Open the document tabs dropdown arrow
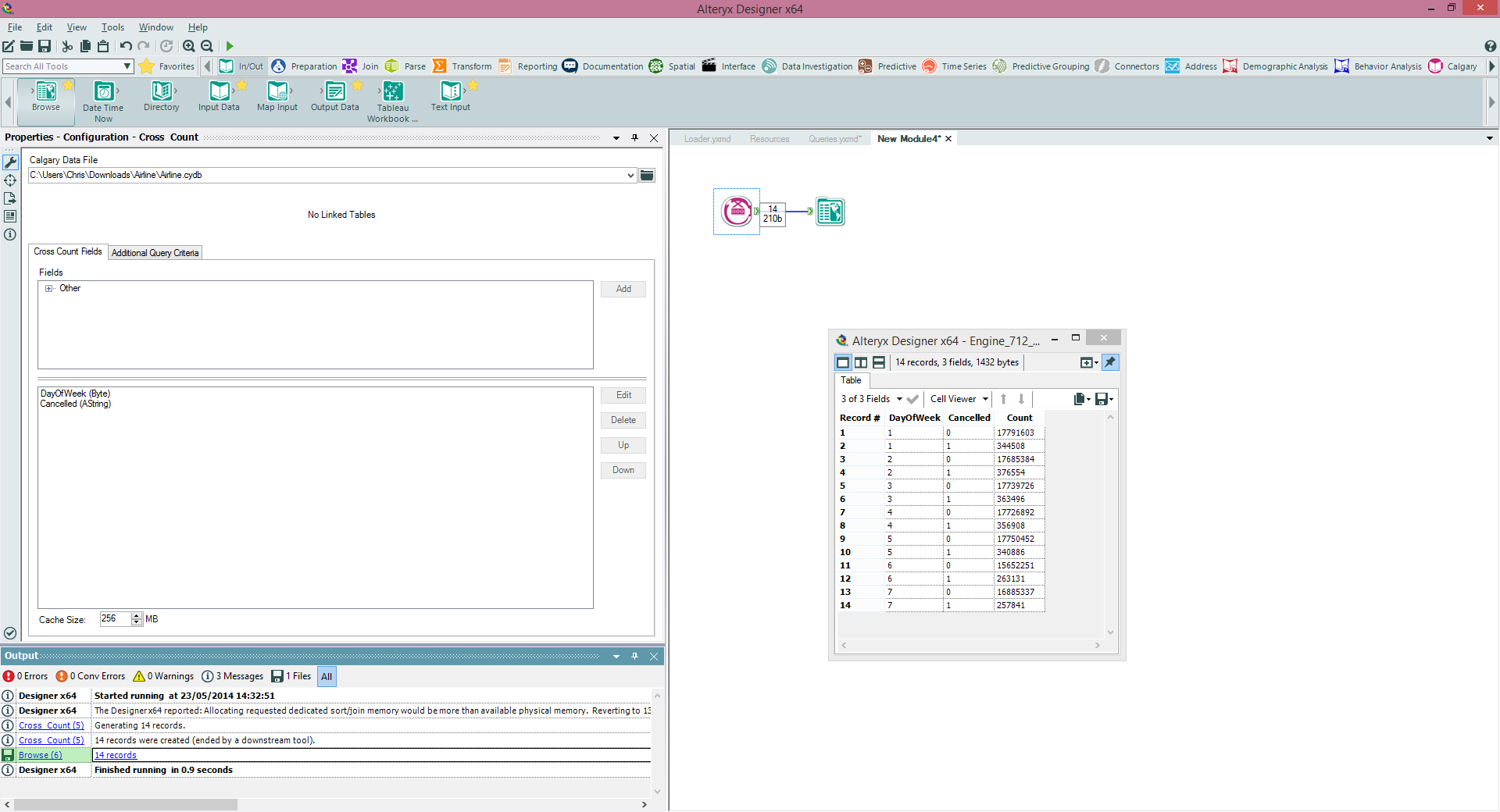 tap(1490, 138)
